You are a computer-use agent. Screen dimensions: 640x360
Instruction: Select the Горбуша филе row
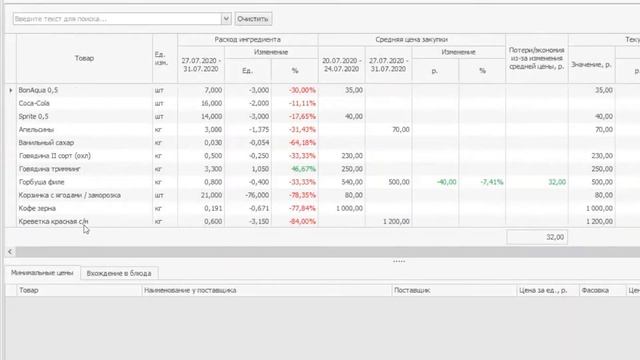322,182
